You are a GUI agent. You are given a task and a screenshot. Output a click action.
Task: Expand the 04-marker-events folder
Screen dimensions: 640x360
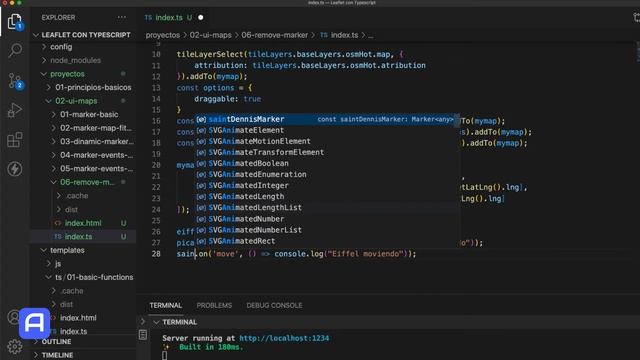[83, 155]
